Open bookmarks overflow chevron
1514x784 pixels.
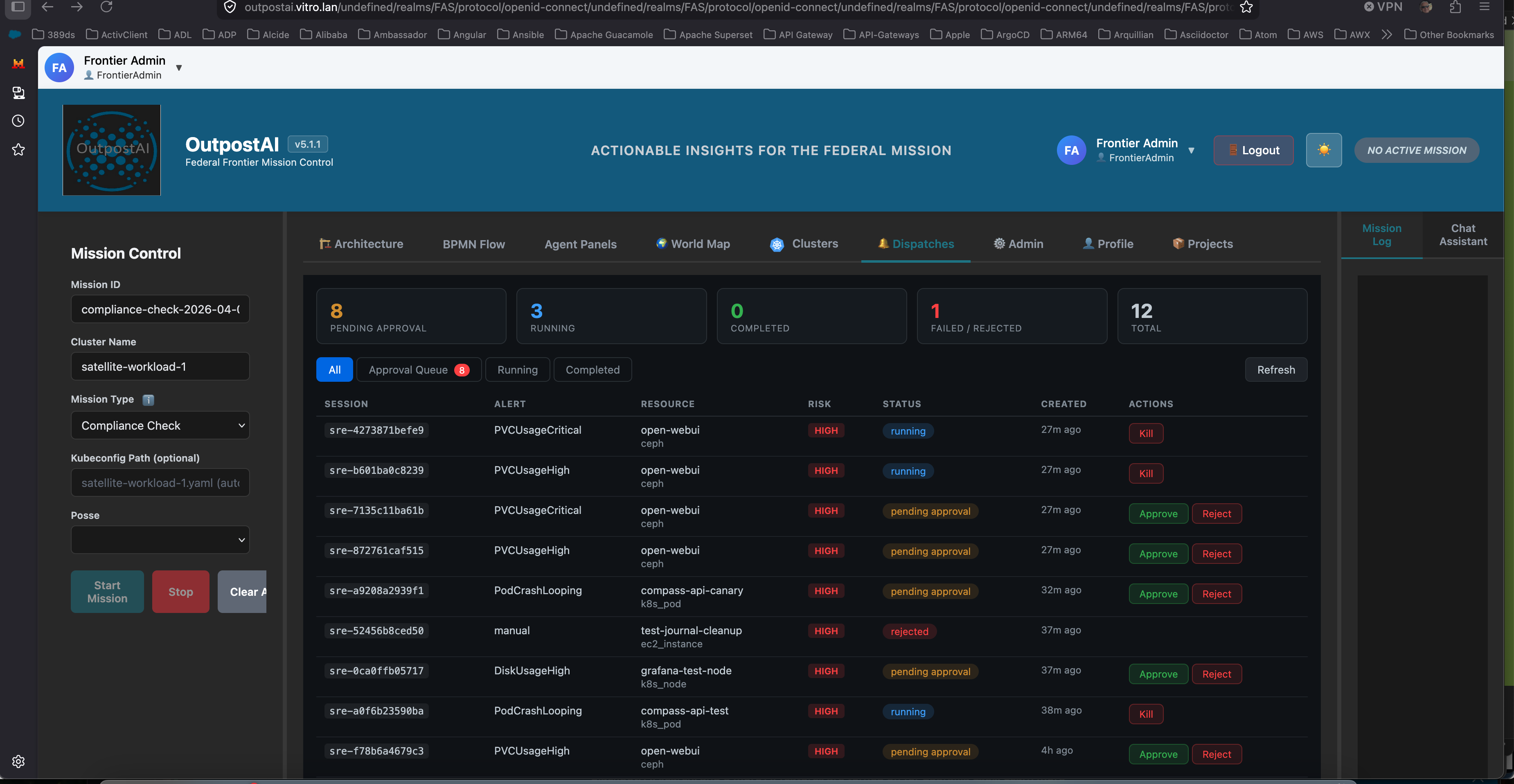point(1386,35)
